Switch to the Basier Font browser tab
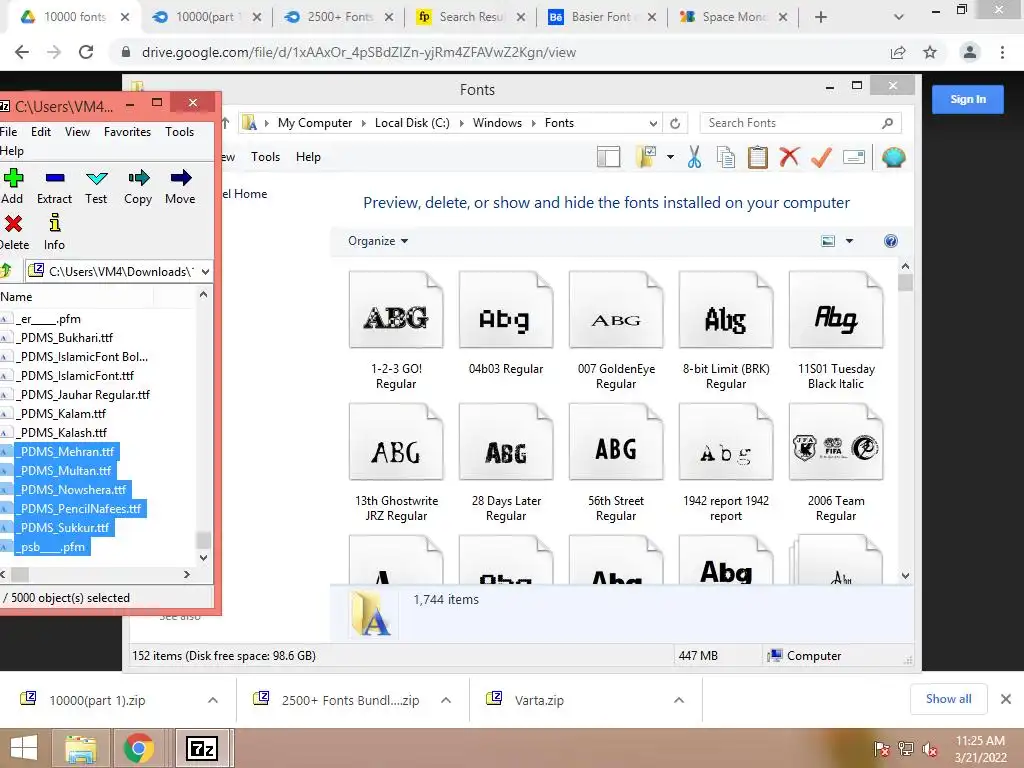1024x768 pixels. (x=601, y=17)
